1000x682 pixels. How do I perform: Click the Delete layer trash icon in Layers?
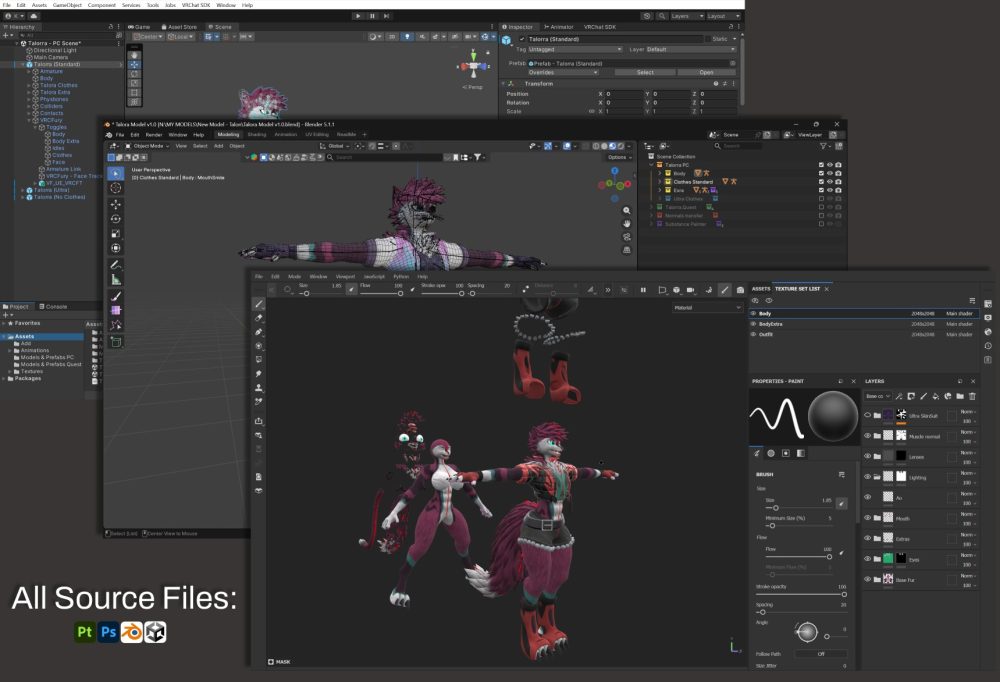(x=972, y=396)
